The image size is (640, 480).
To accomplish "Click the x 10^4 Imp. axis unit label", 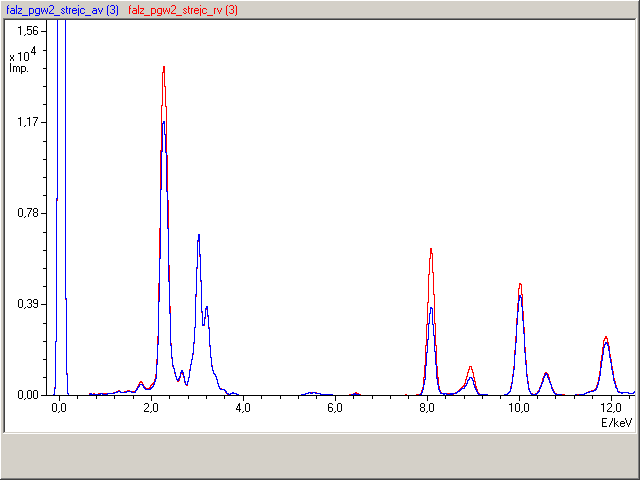I will click(x=22, y=60).
